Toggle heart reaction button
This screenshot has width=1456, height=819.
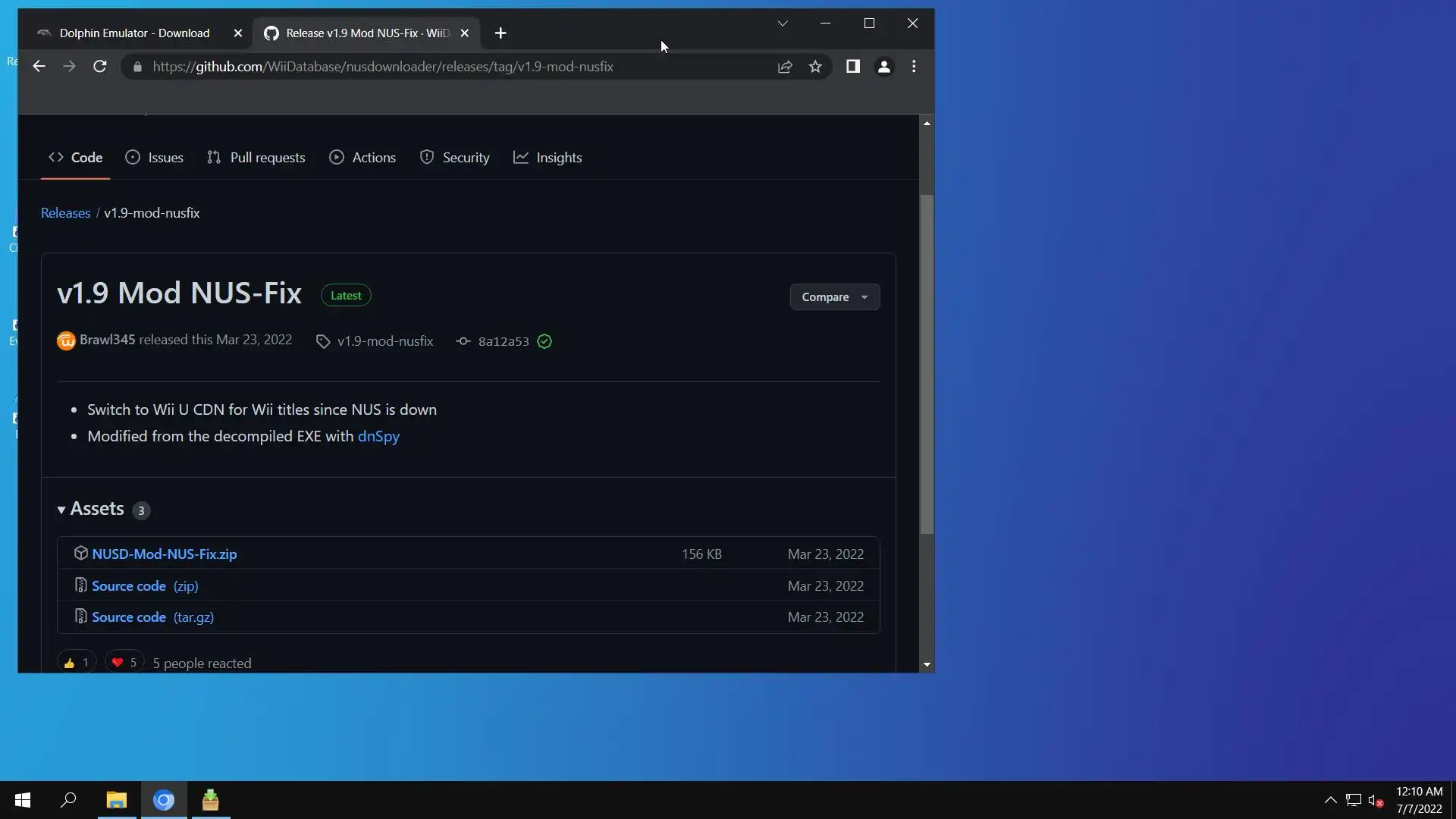124,662
